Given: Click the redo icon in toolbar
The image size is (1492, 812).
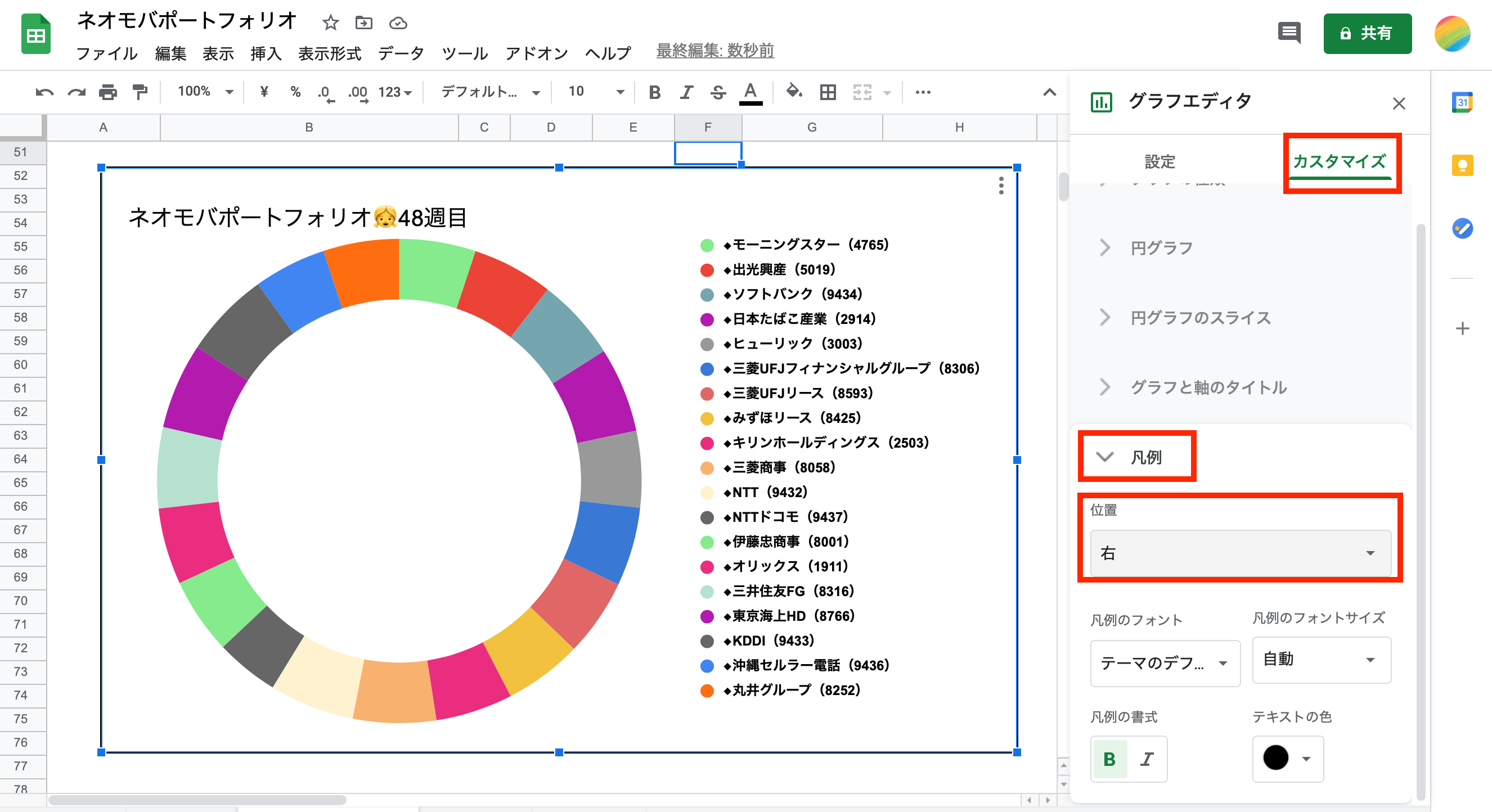Looking at the screenshot, I should (x=77, y=92).
